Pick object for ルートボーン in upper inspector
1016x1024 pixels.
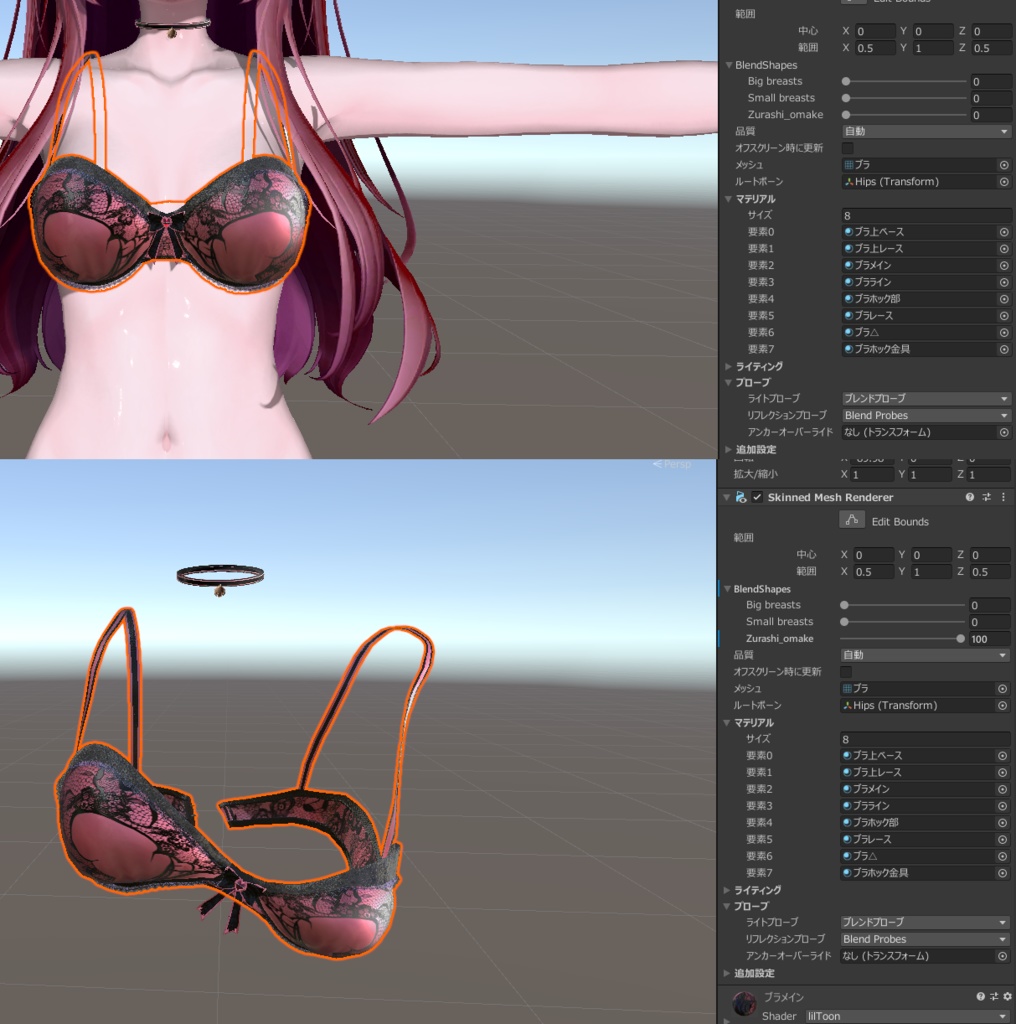tap(1004, 182)
